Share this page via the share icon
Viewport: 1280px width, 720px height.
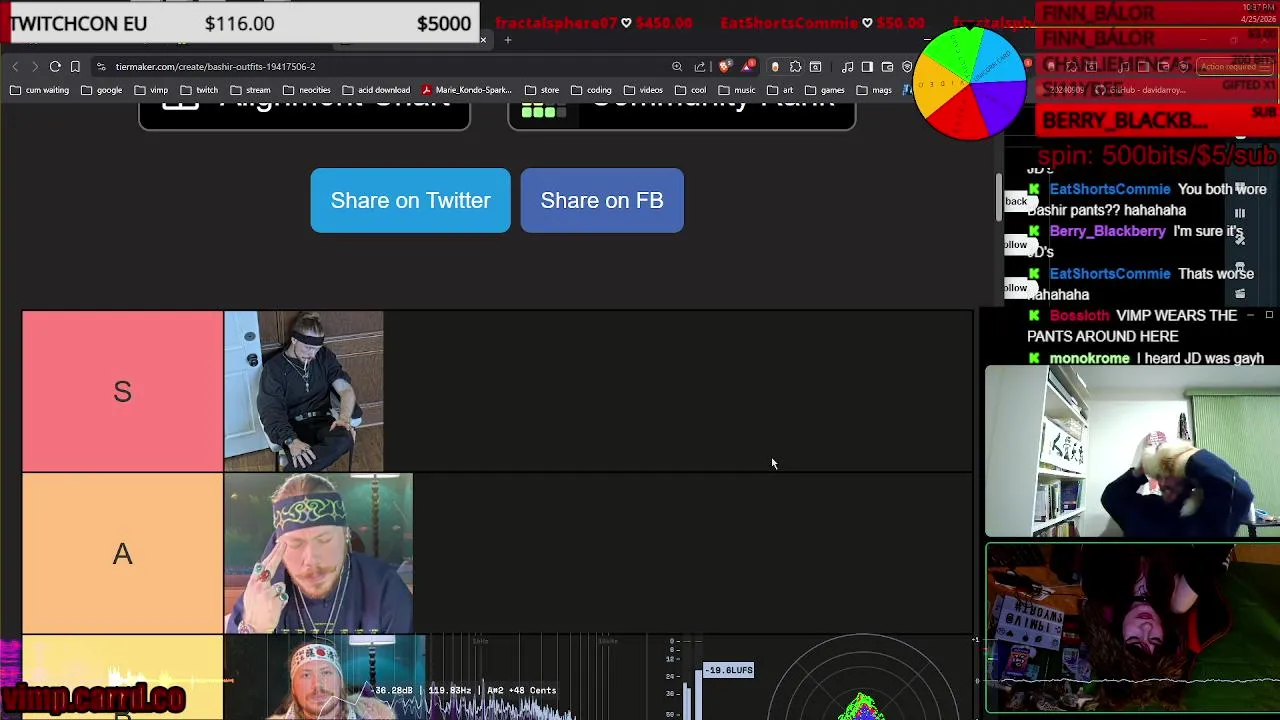tap(700, 66)
